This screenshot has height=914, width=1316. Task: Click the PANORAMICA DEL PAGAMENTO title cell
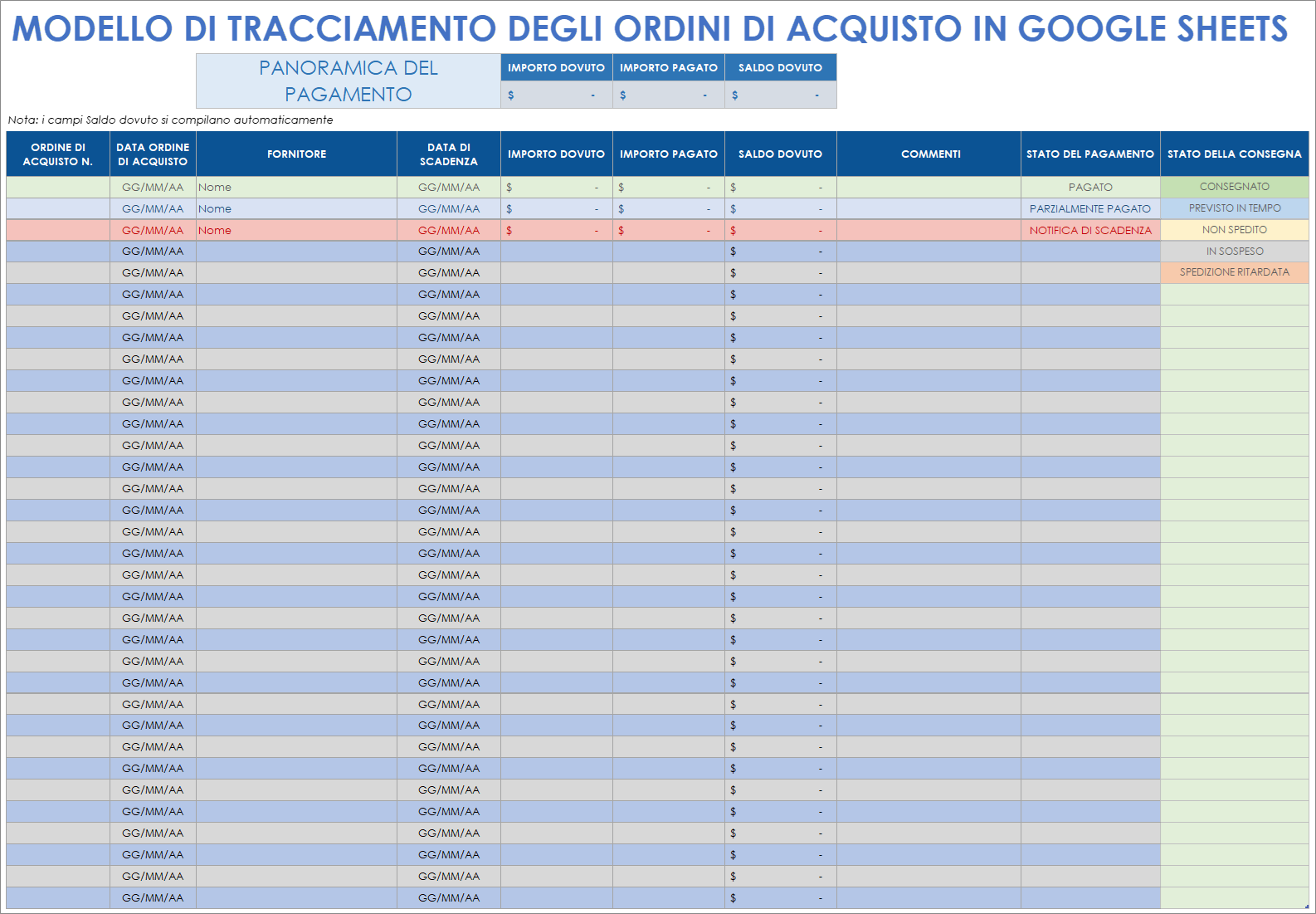point(348,81)
